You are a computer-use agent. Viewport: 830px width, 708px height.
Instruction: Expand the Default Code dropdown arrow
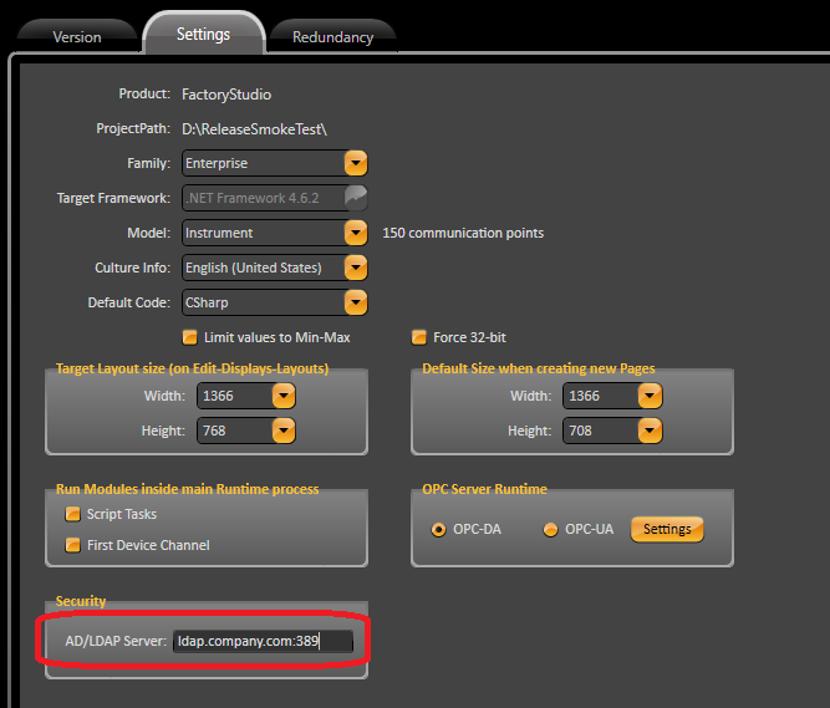point(356,303)
